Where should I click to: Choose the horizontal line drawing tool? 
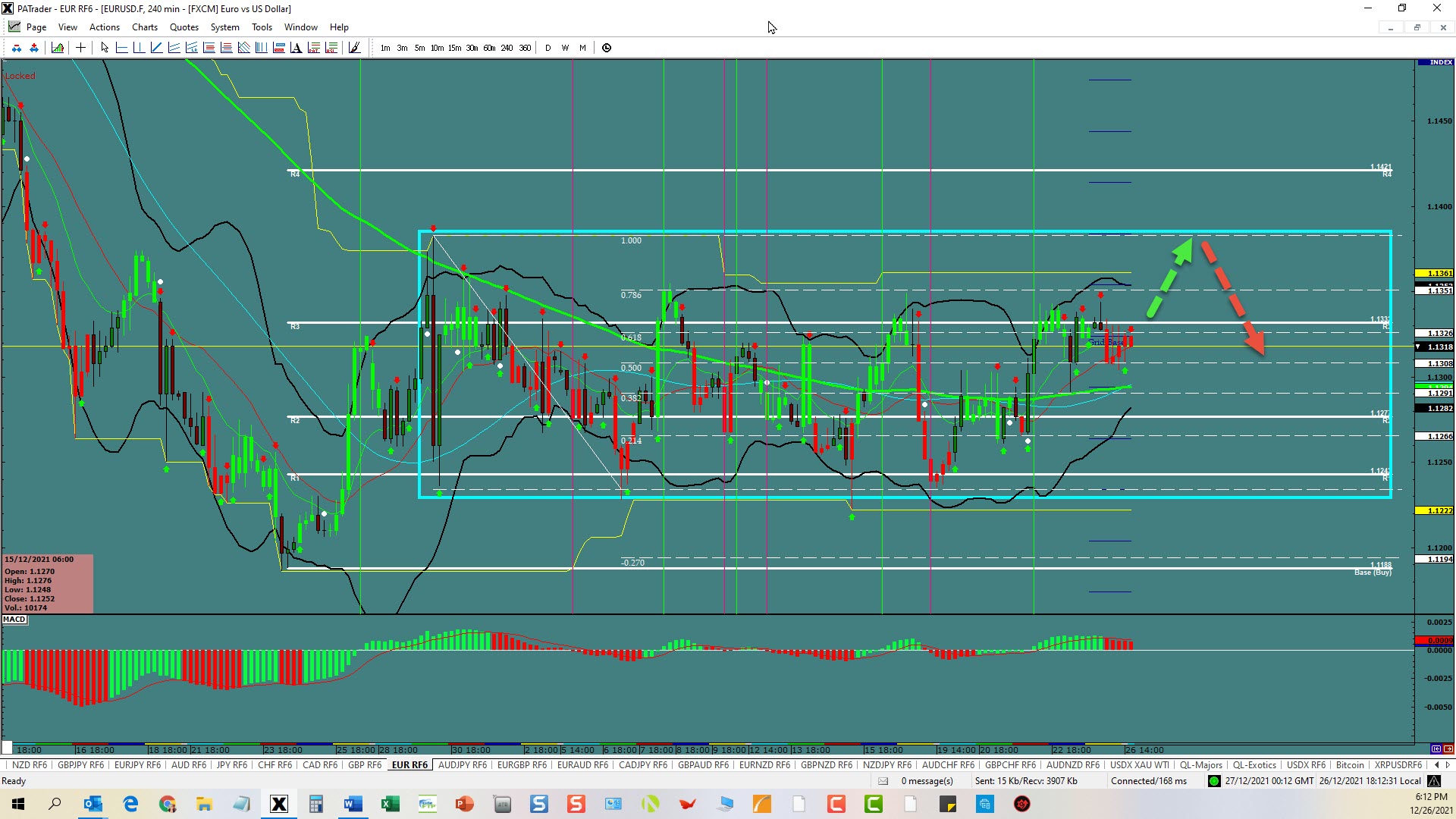tap(121, 48)
